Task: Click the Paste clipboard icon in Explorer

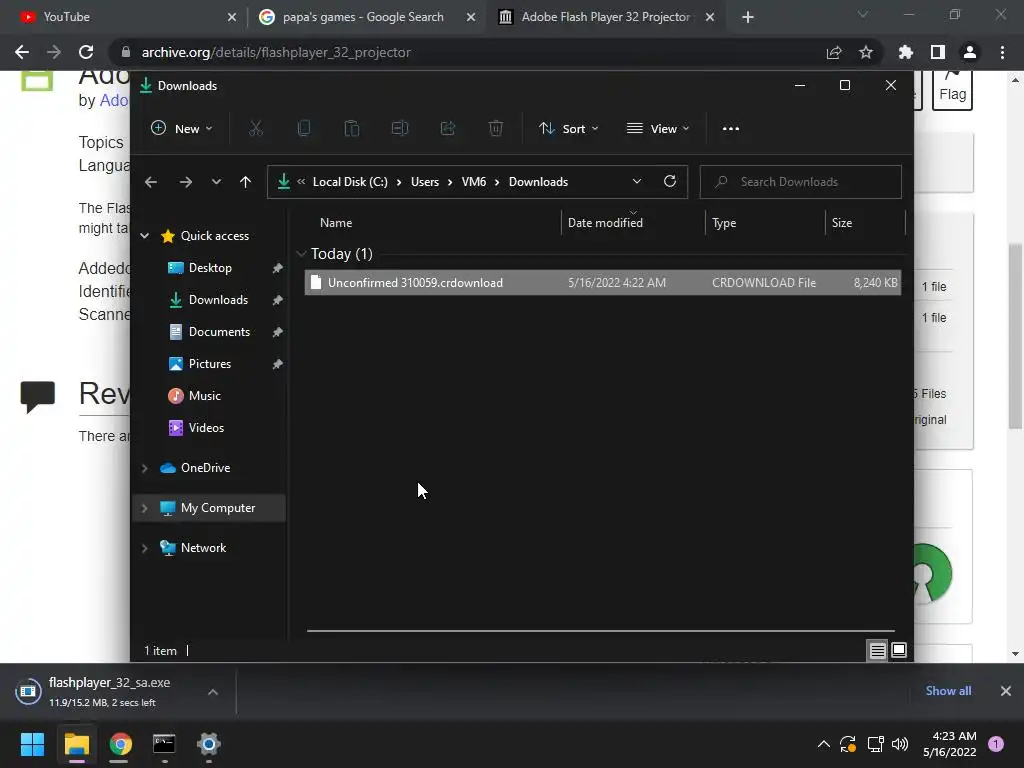Action: coord(351,129)
